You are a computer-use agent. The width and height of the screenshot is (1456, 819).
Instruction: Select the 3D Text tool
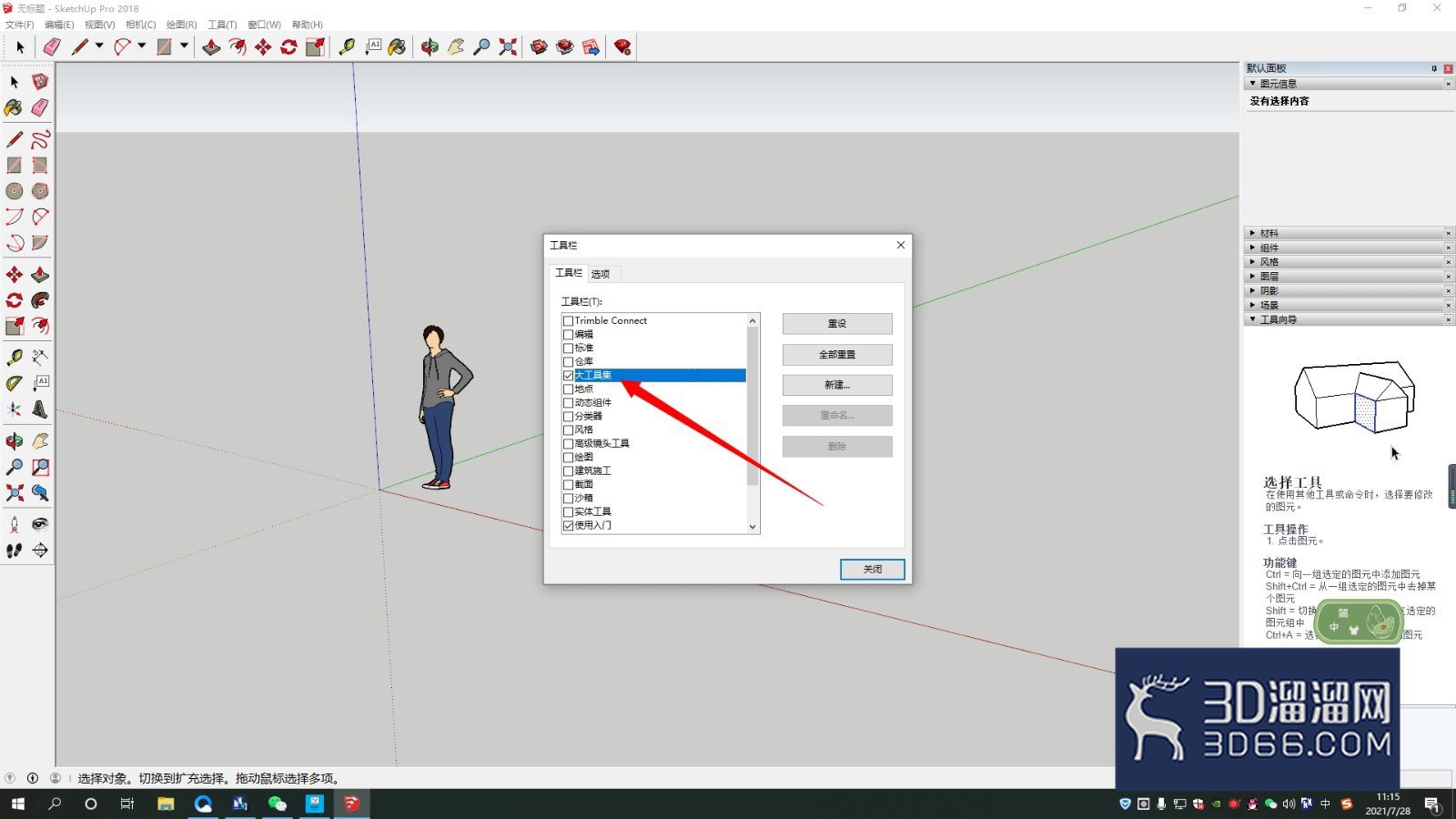click(x=40, y=409)
